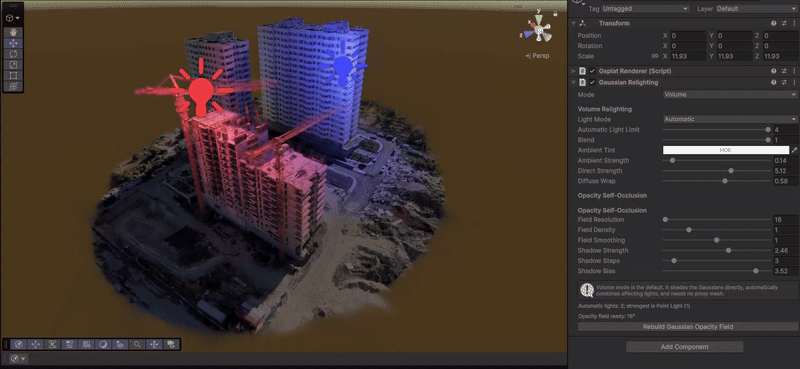The width and height of the screenshot is (800, 369).
Task: Expand the Gsplat Renderer component
Action: 573,71
